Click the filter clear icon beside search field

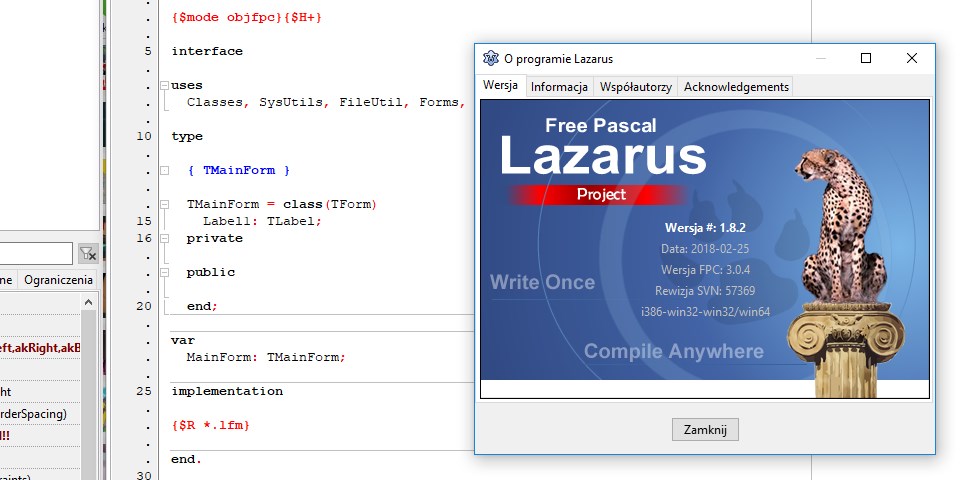pyautogui.click(x=88, y=253)
